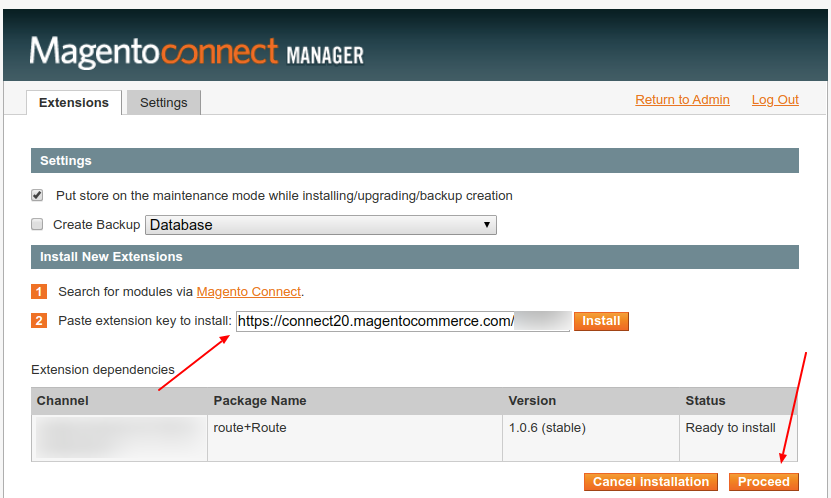Image resolution: width=831 pixels, height=498 pixels.
Task: Expand the Database backup type dropdown
Action: pos(321,225)
